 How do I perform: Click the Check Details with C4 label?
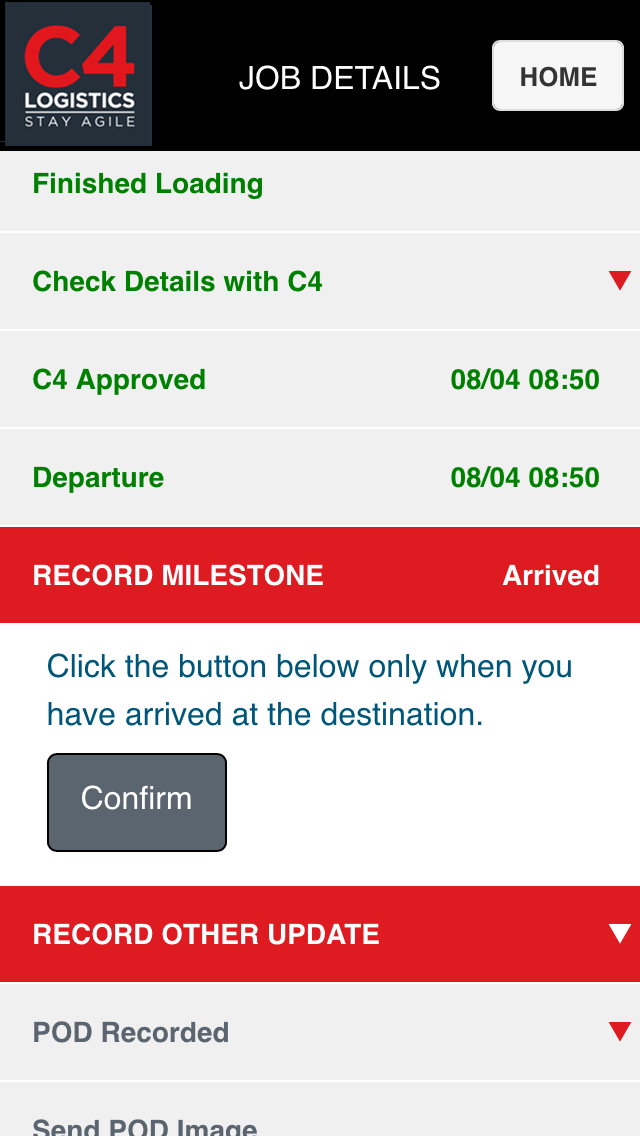177,282
